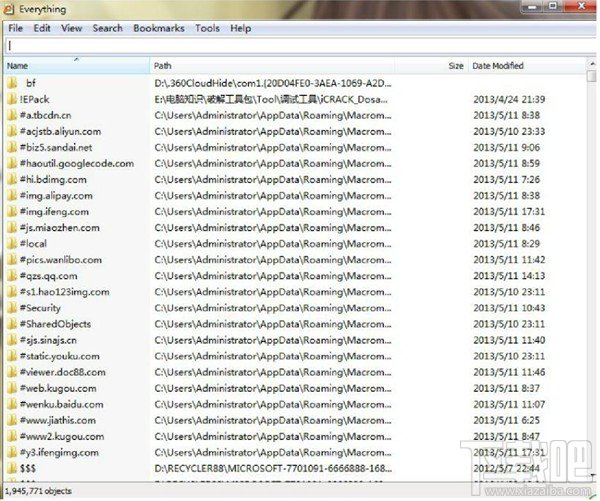This screenshot has width=600, height=501.
Task: Click the Everything app icon in title bar
Action: point(9,9)
